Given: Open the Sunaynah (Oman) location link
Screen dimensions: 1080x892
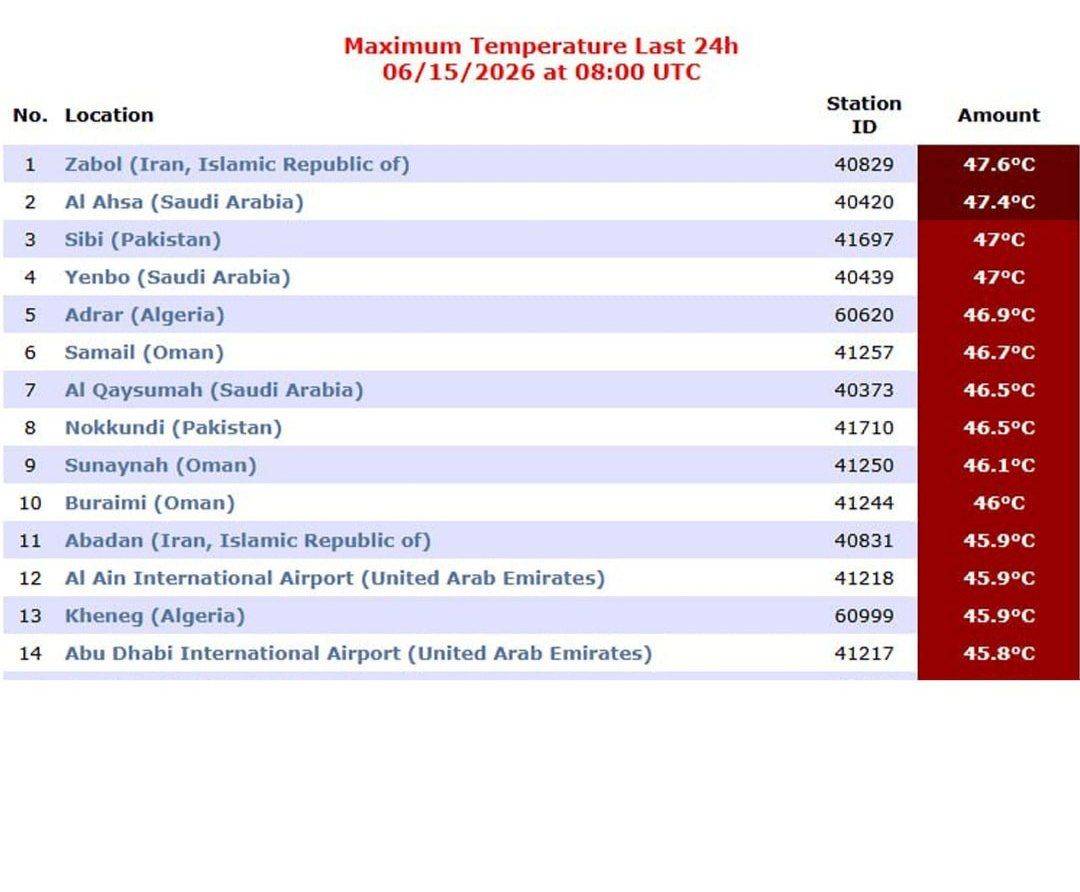Looking at the screenshot, I should click(160, 465).
